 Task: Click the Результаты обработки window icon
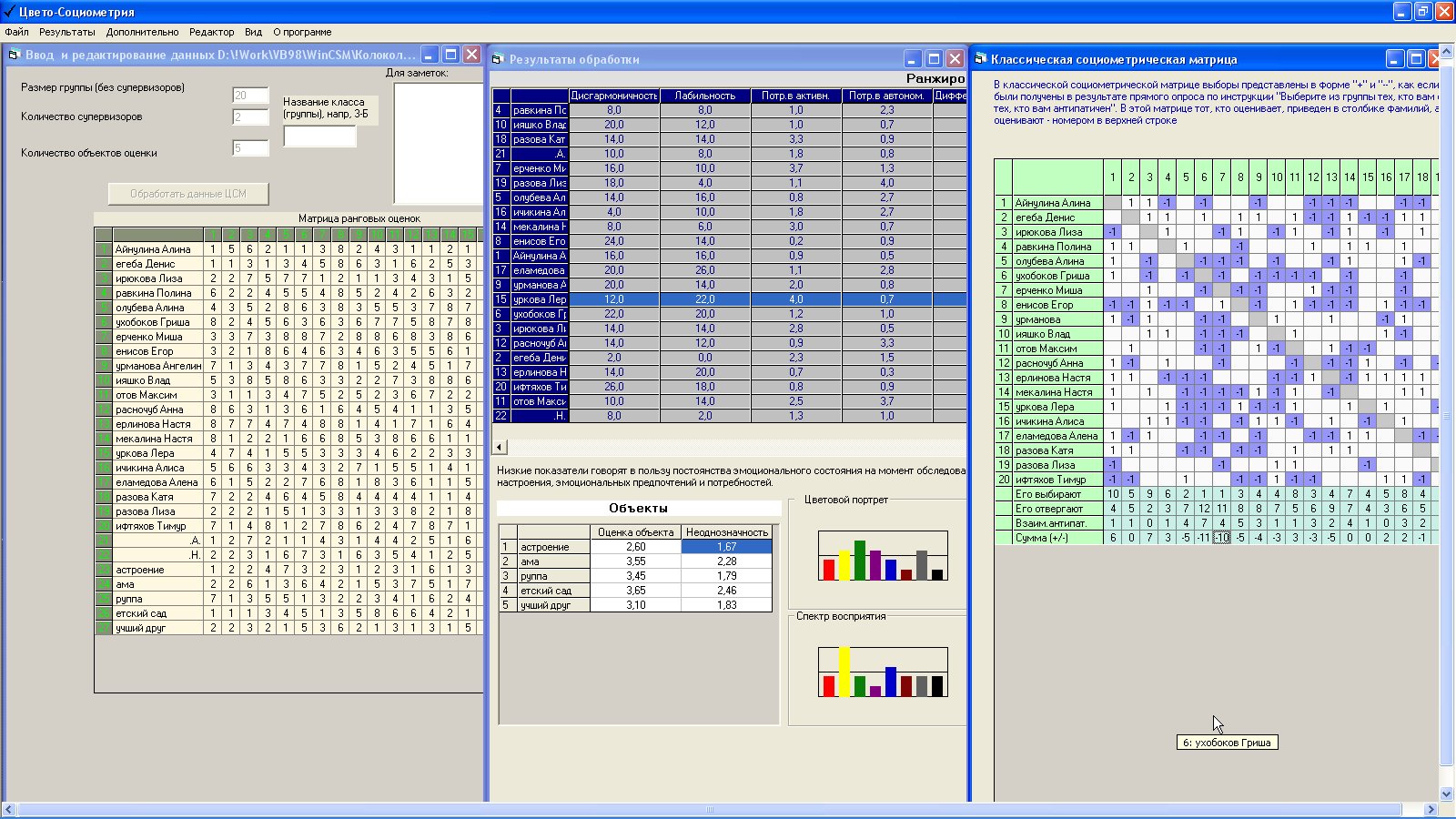(x=498, y=59)
